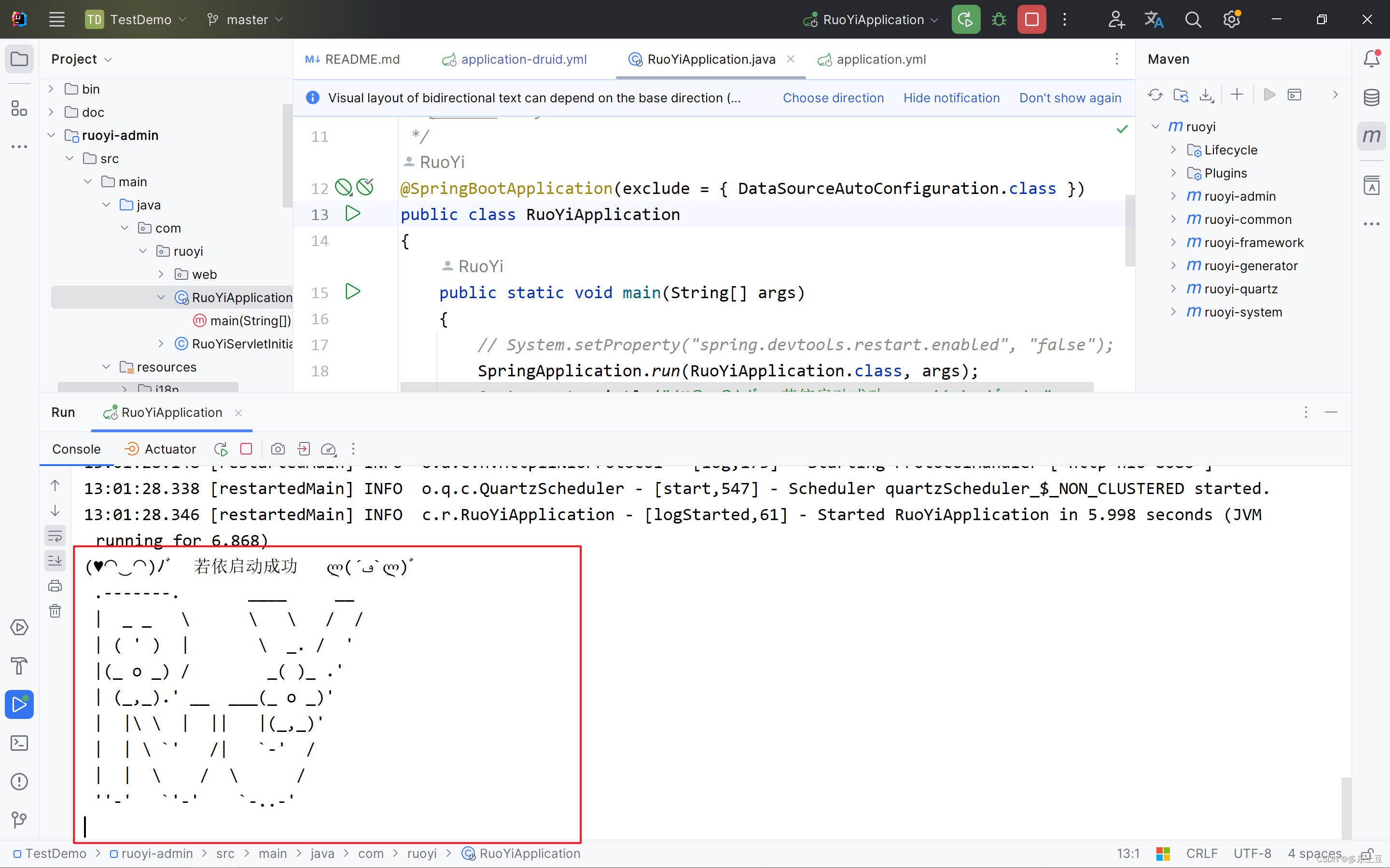Click the Maven reload projects icon
The height and width of the screenshot is (868, 1390).
[x=1155, y=96]
